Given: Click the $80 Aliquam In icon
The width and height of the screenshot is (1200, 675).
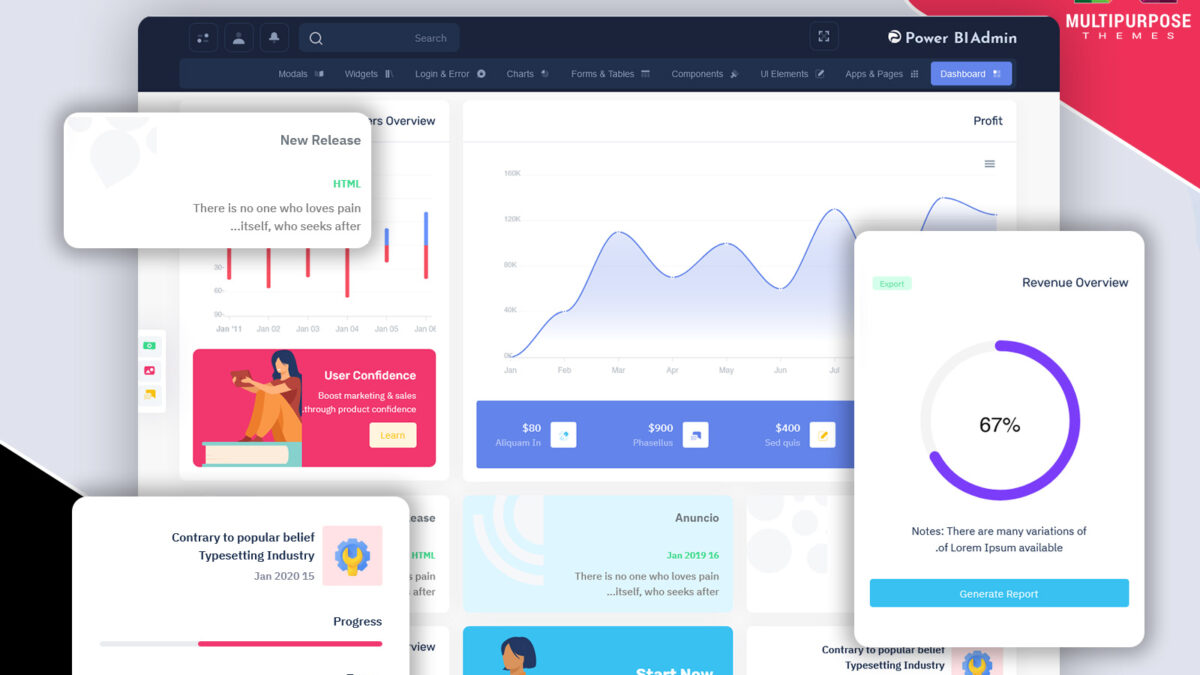Looking at the screenshot, I should 563,434.
